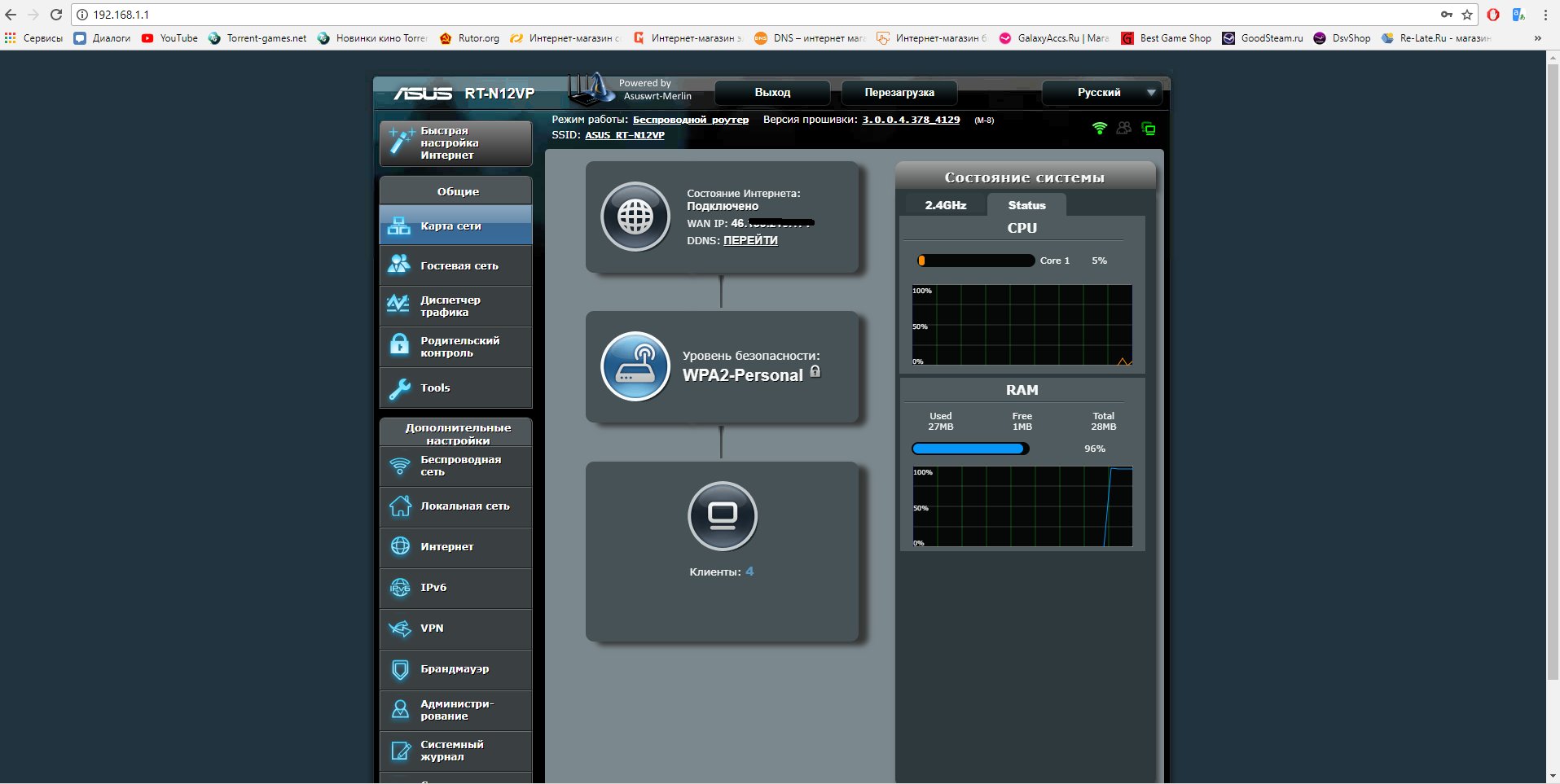Click the Беспроводной роутер operation mode link
This screenshot has width=1560, height=784.
tap(691, 120)
